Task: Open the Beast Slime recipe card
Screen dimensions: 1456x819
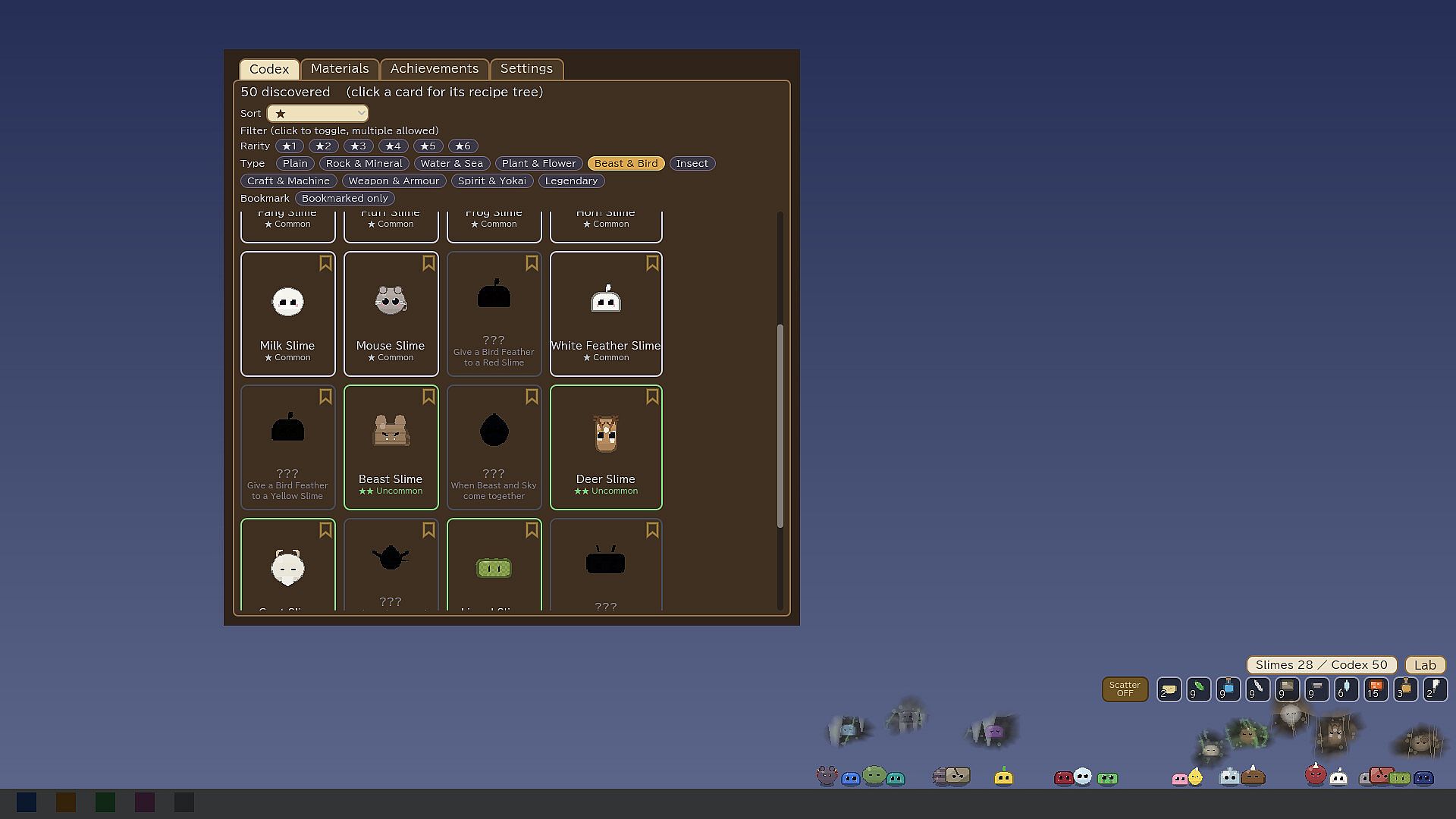Action: [391, 447]
